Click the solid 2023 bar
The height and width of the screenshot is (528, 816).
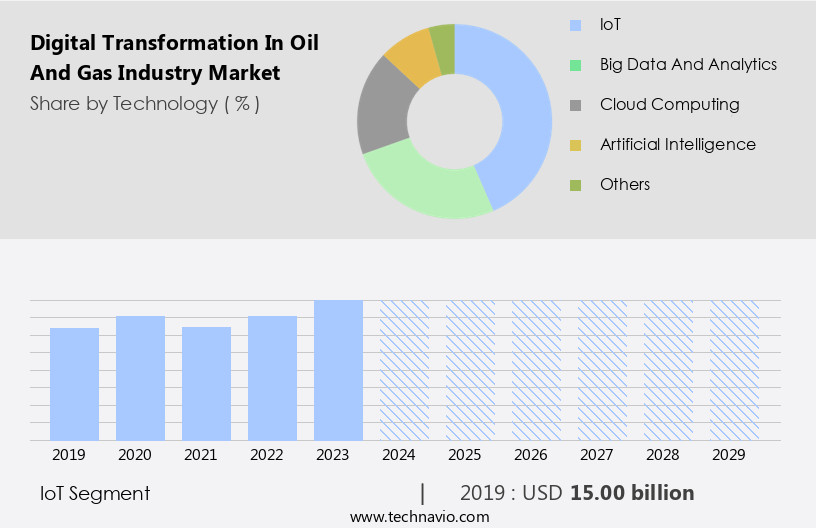338,370
